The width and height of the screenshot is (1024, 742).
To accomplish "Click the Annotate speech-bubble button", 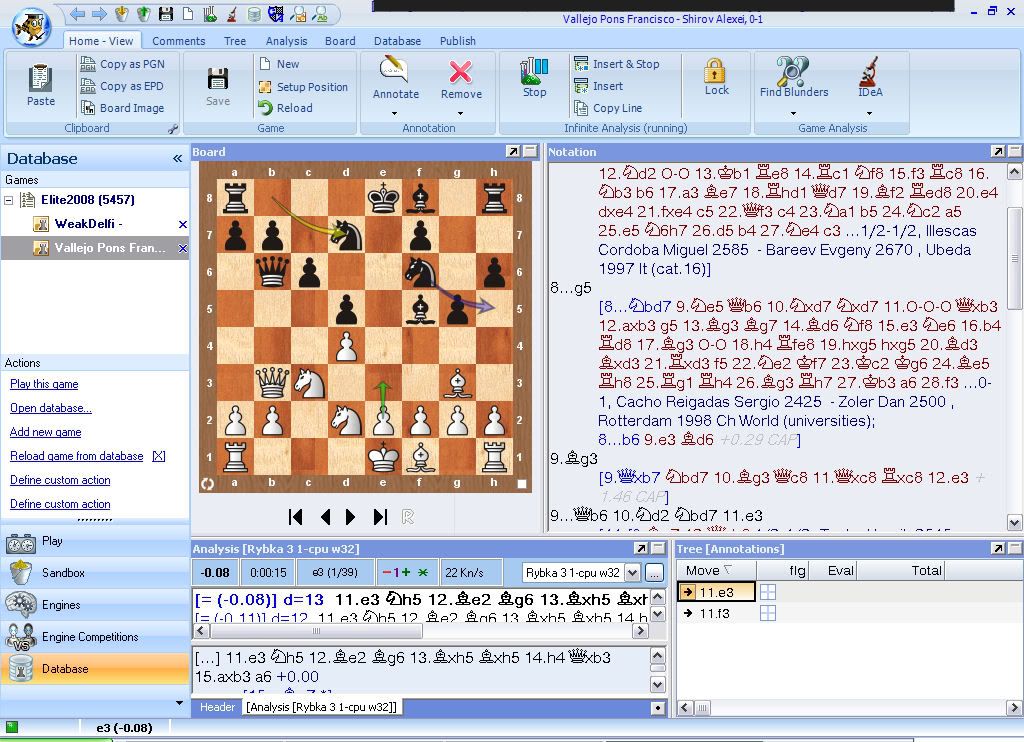I will [x=395, y=78].
